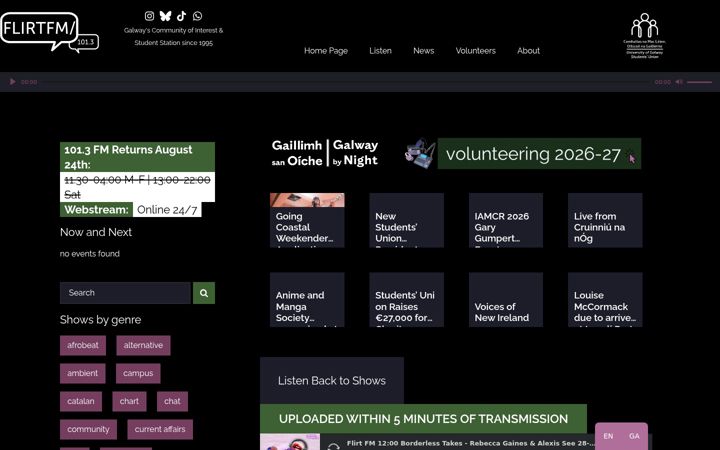This screenshot has width=720, height=450.
Task: Click the '101.3 FM Returns August 24th' notice
Action: [x=137, y=157]
